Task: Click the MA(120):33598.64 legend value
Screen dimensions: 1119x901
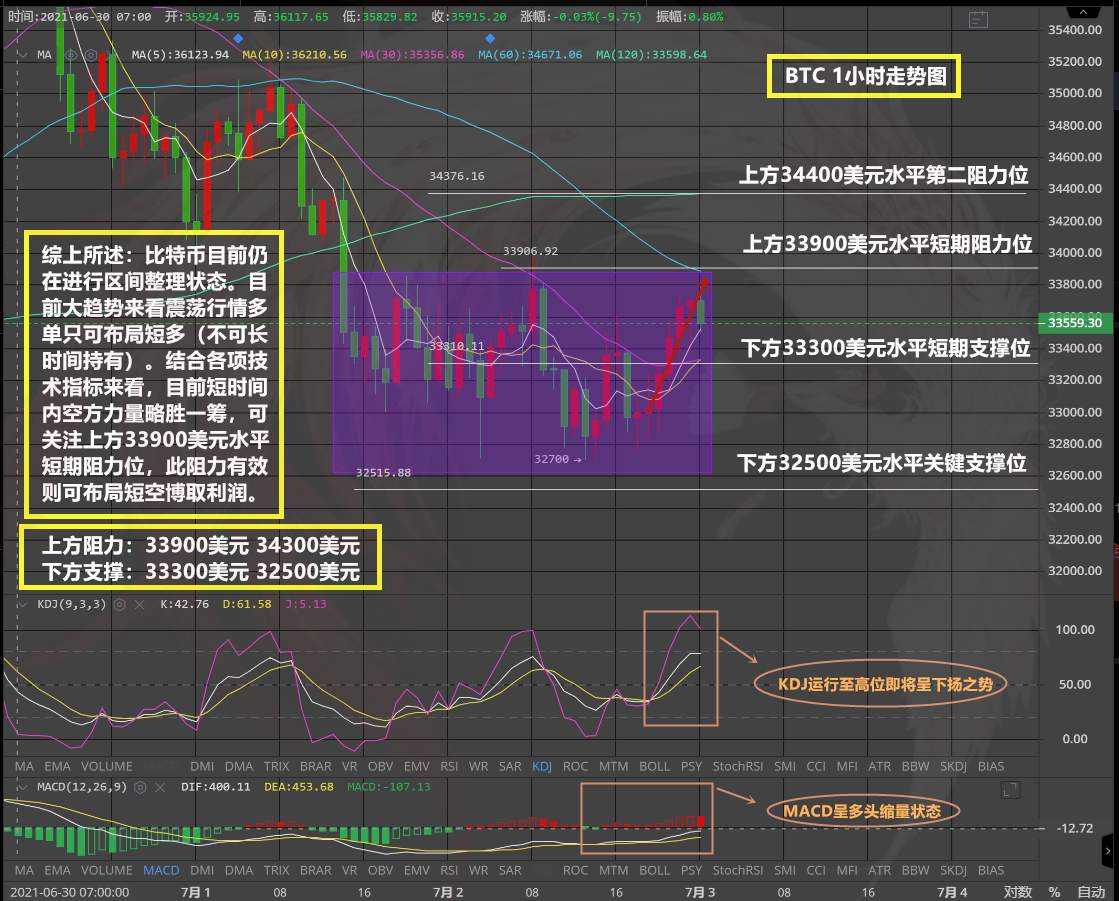Action: pos(652,55)
